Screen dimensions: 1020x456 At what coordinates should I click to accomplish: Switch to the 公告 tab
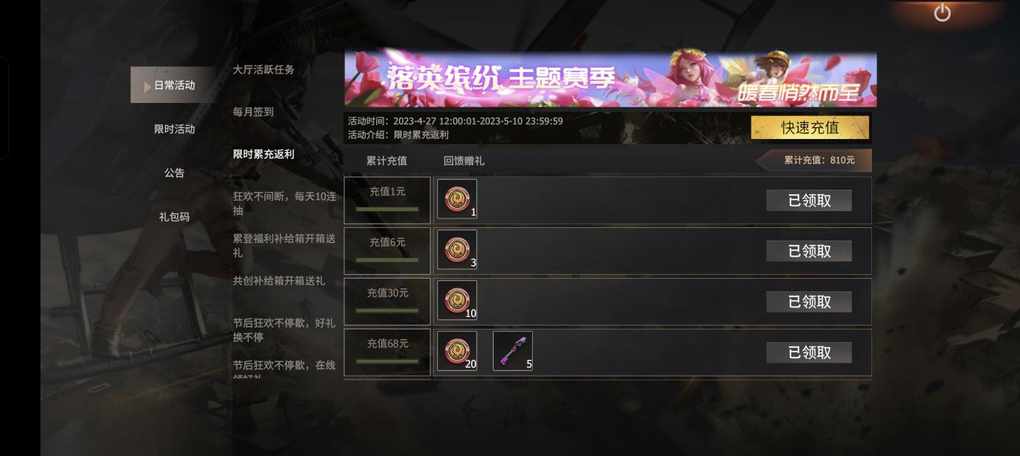pyautogui.click(x=174, y=173)
